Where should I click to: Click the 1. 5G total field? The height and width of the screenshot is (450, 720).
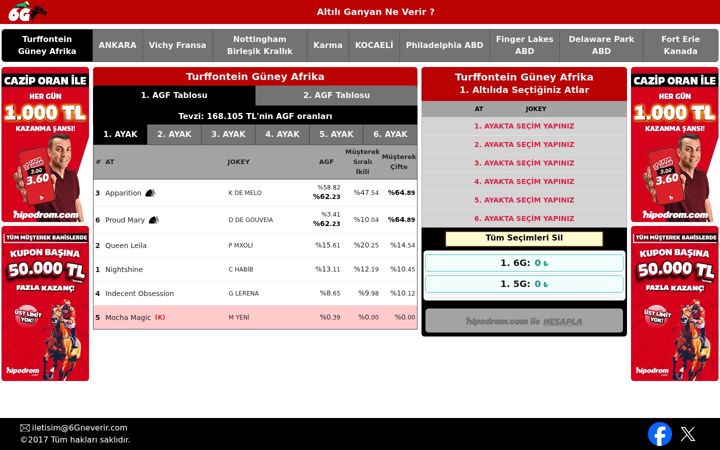tap(524, 284)
